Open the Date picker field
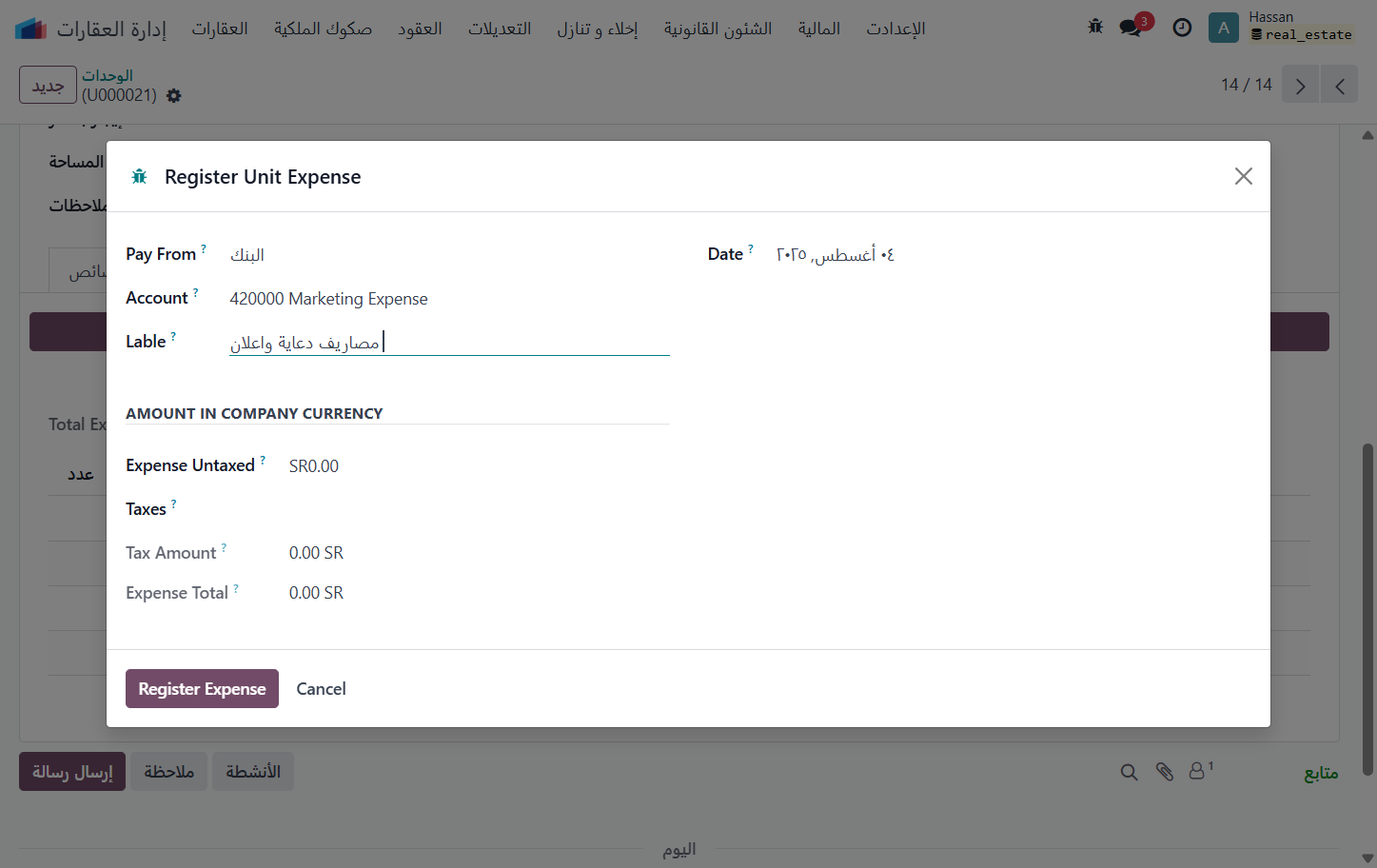 click(x=1013, y=254)
